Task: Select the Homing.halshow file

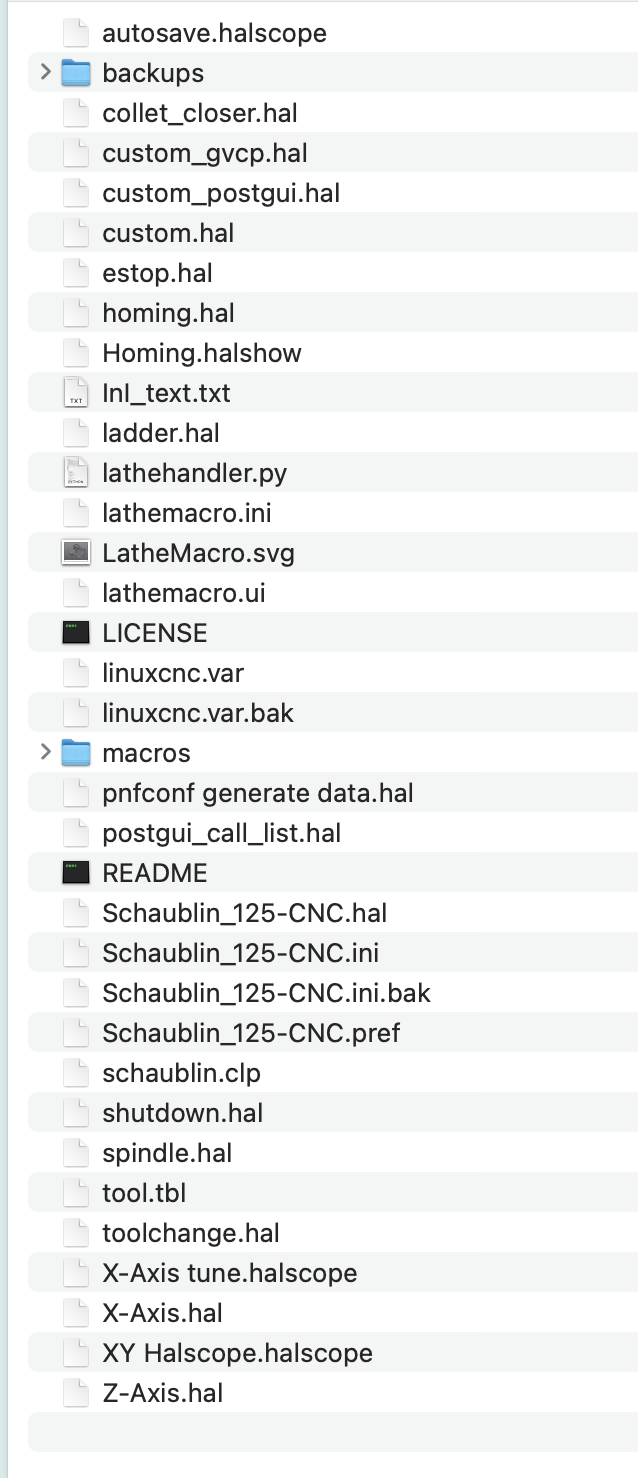Action: click(333, 352)
